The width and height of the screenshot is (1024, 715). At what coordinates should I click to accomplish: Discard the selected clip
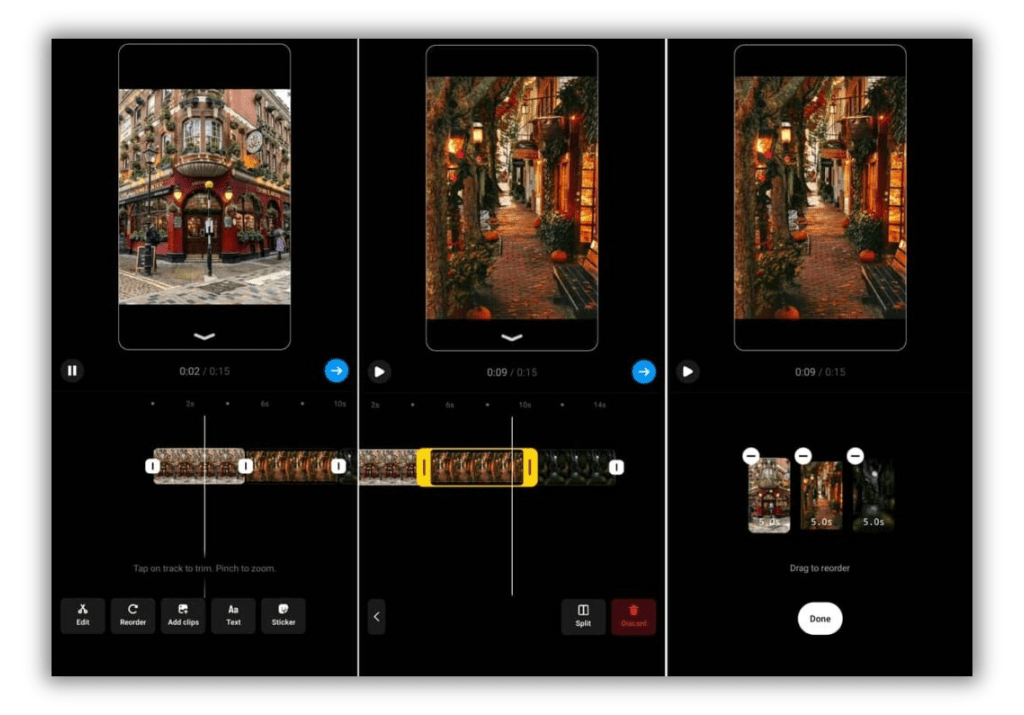[633, 616]
